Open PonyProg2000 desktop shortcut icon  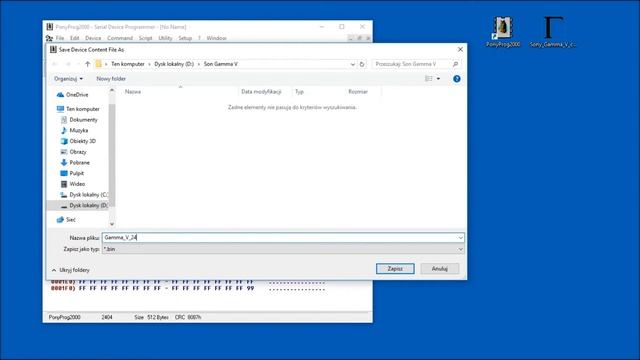click(x=503, y=32)
